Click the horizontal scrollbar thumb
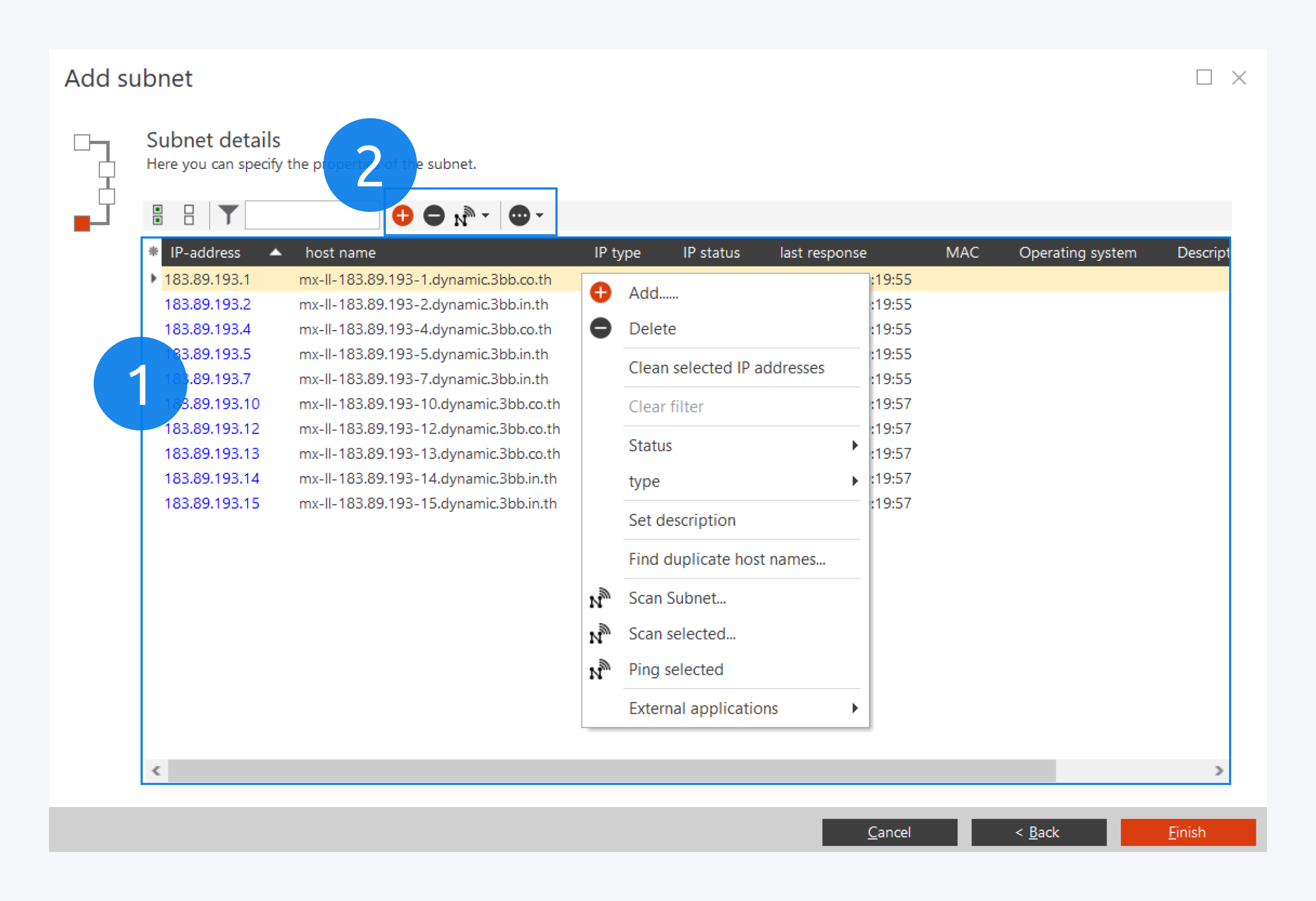The width and height of the screenshot is (1316, 901). 612,771
